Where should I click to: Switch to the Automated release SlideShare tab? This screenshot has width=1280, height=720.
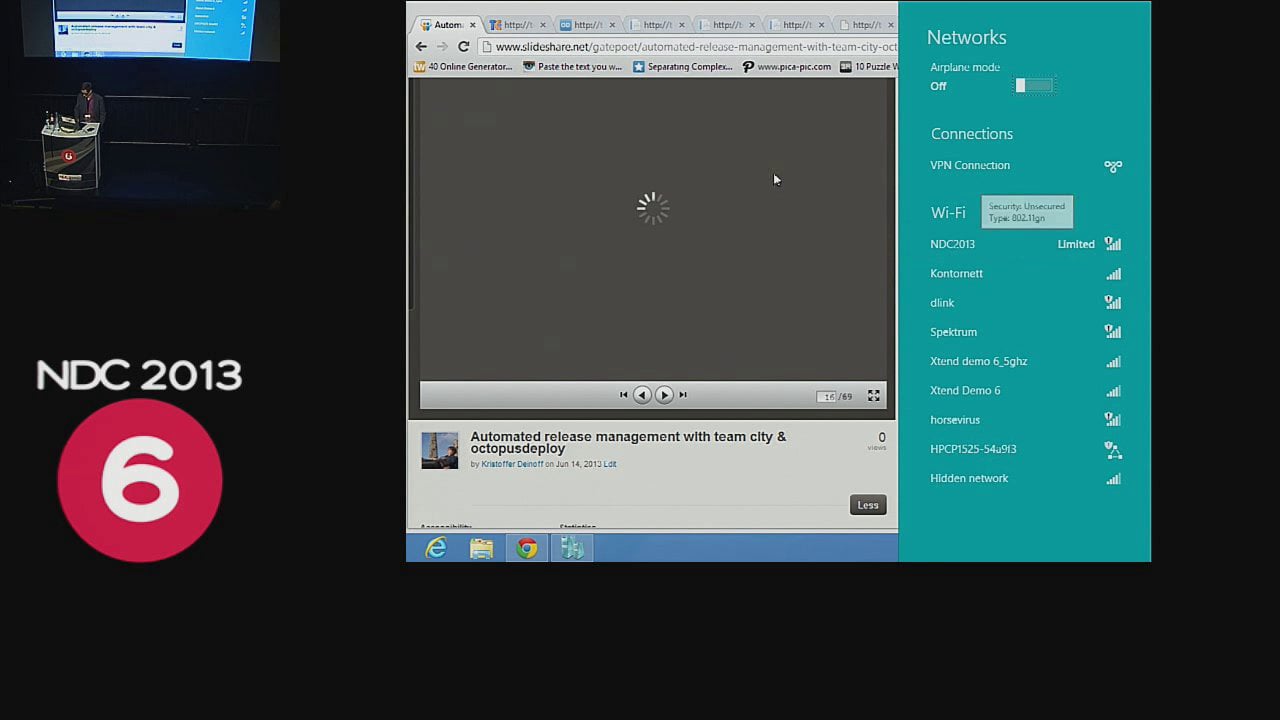(x=446, y=25)
